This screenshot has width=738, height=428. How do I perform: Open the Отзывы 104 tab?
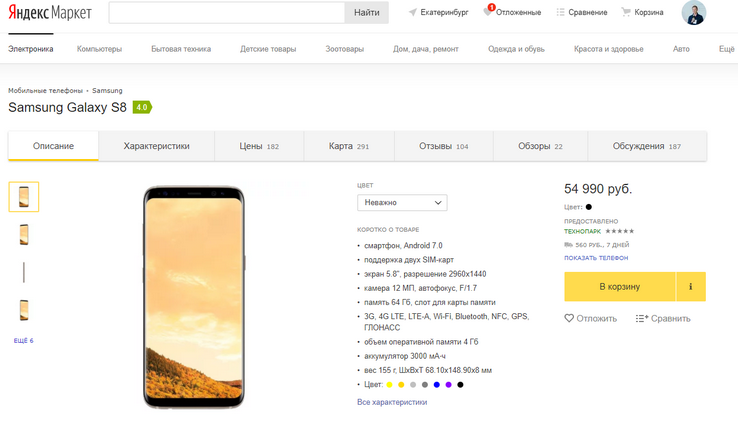pos(443,146)
